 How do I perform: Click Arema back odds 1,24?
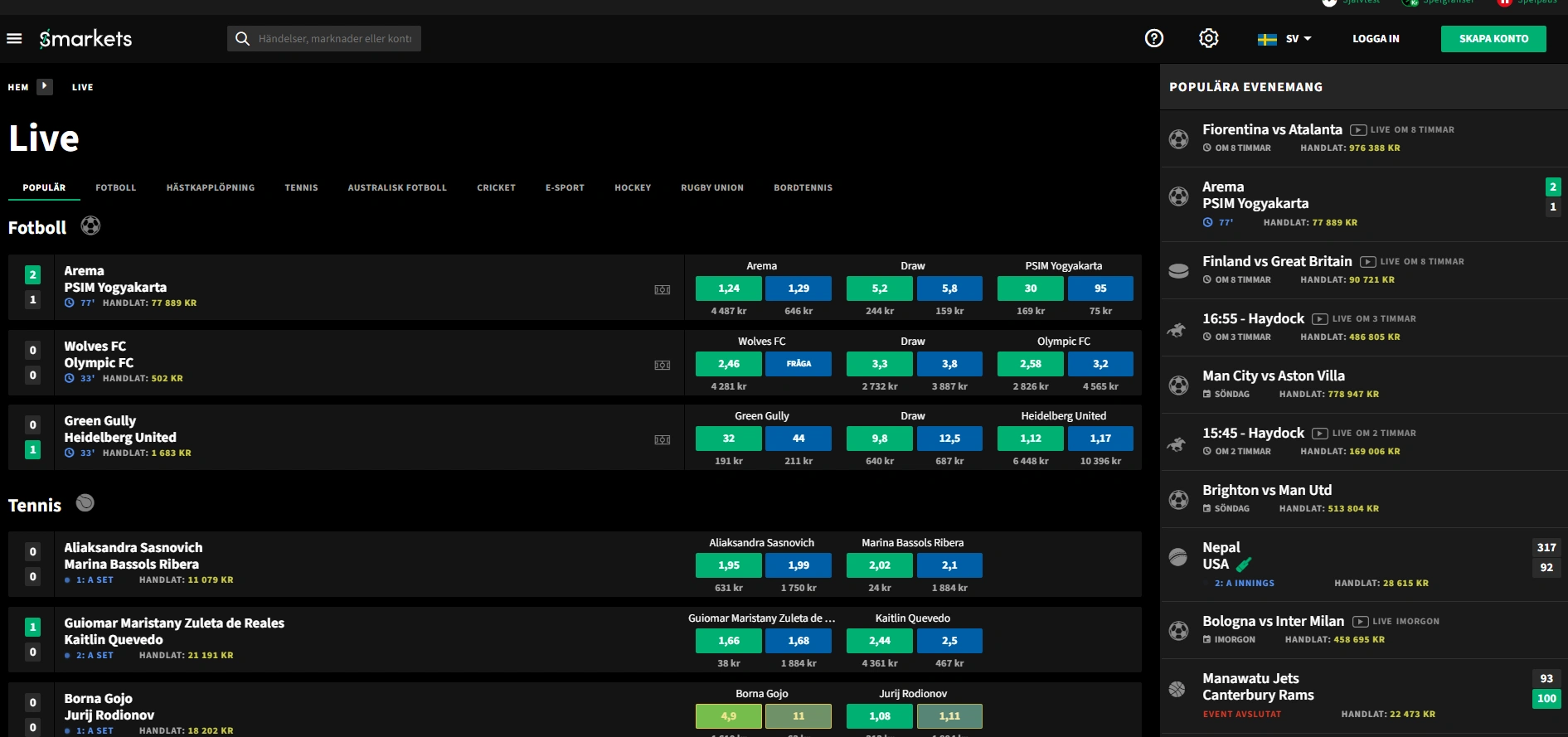(x=729, y=288)
